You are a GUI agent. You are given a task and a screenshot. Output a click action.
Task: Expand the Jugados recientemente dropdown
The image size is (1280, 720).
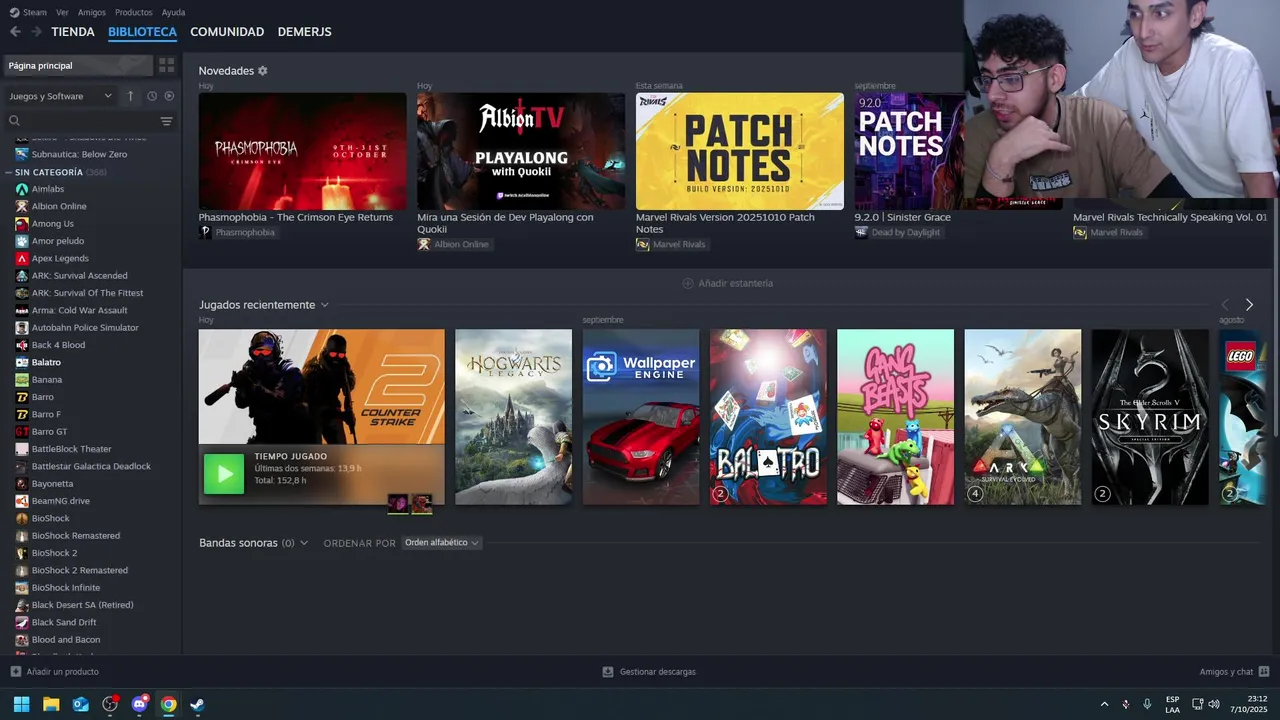click(x=324, y=305)
